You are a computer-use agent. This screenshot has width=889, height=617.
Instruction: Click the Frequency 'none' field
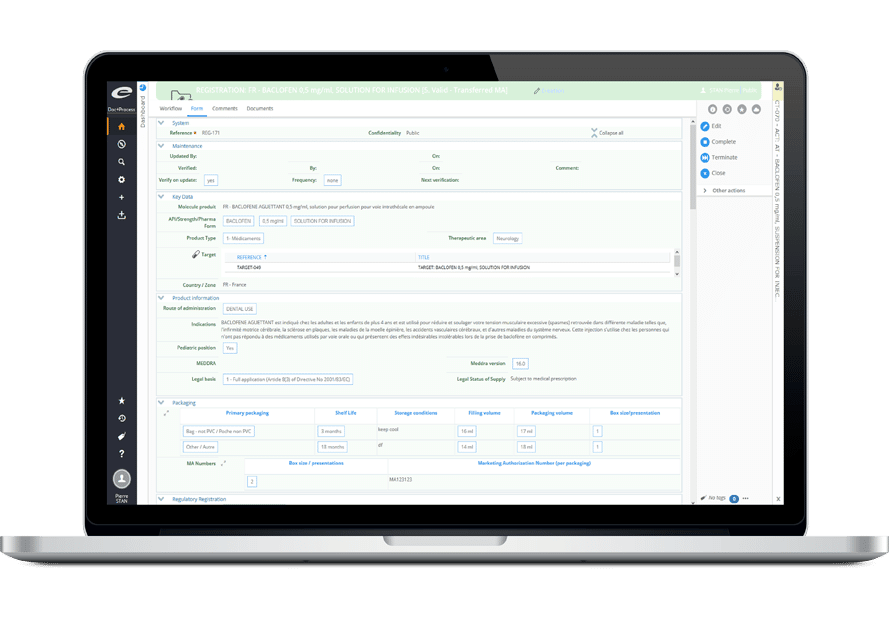[x=333, y=180]
